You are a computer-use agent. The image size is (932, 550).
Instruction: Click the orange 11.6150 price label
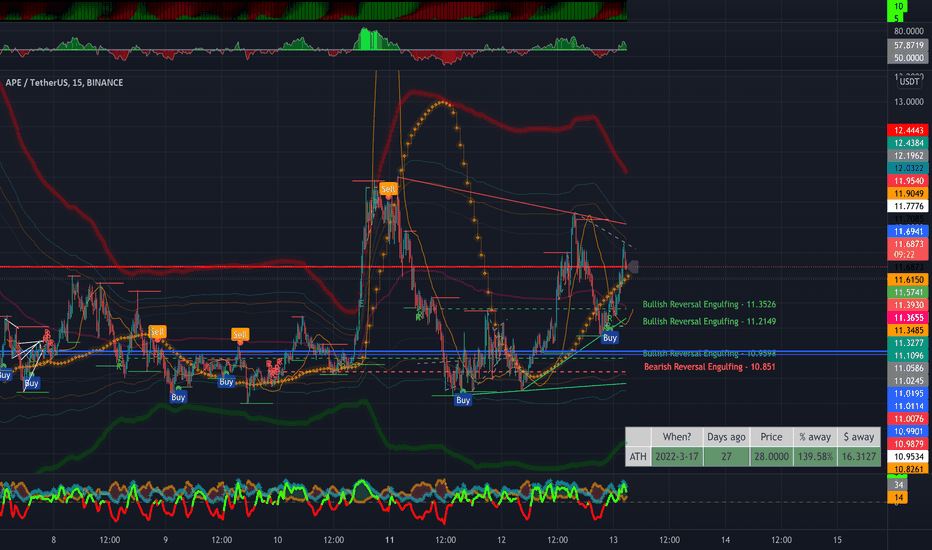pyautogui.click(x=908, y=279)
